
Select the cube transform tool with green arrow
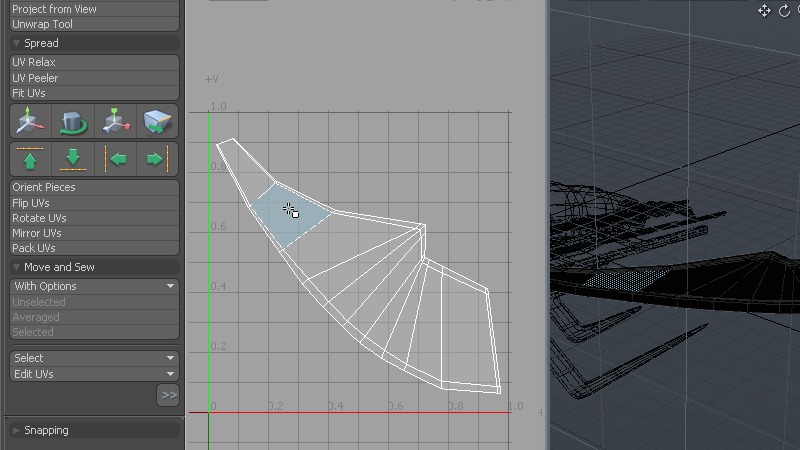click(x=158, y=121)
